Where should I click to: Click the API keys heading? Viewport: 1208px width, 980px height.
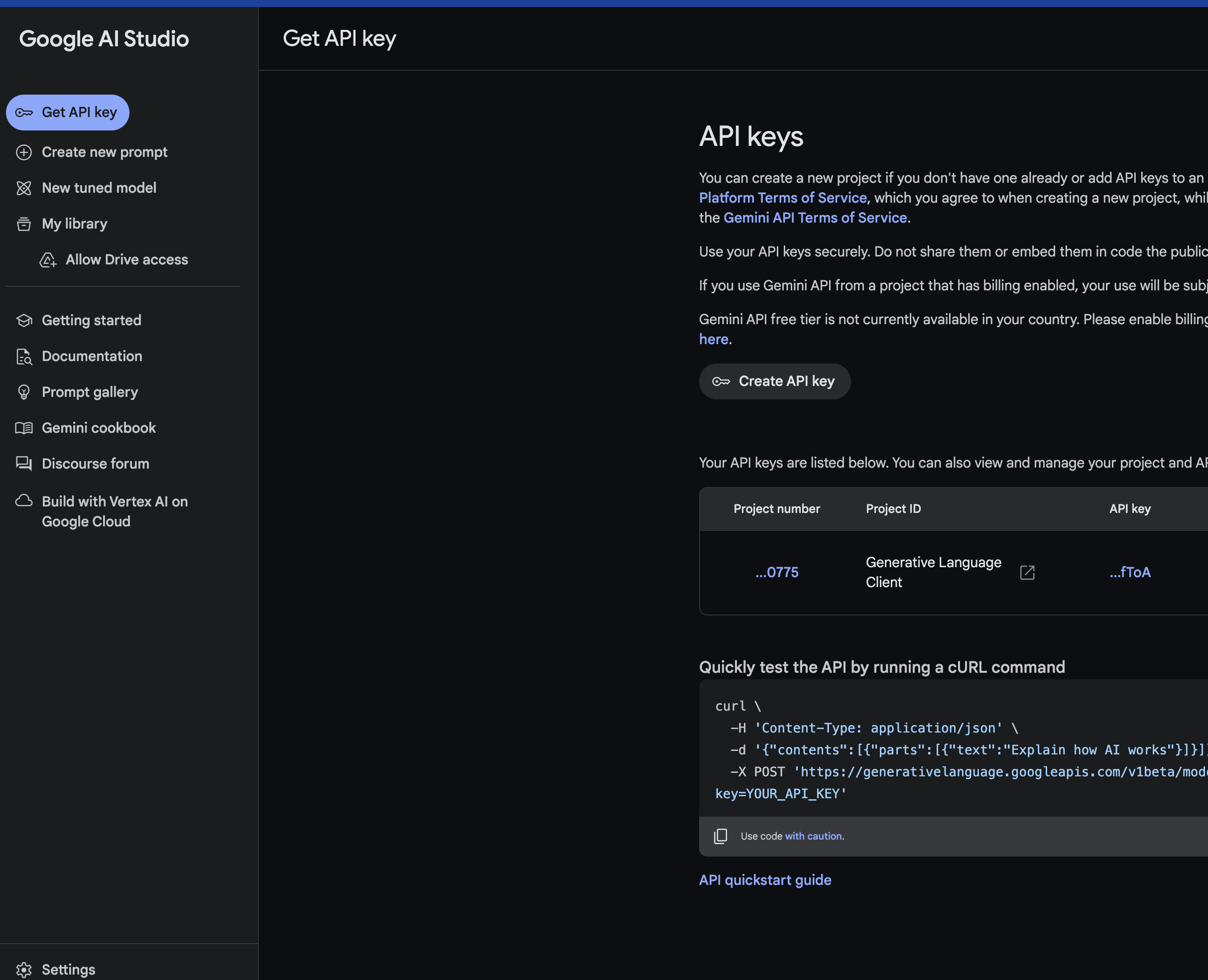tap(751, 136)
